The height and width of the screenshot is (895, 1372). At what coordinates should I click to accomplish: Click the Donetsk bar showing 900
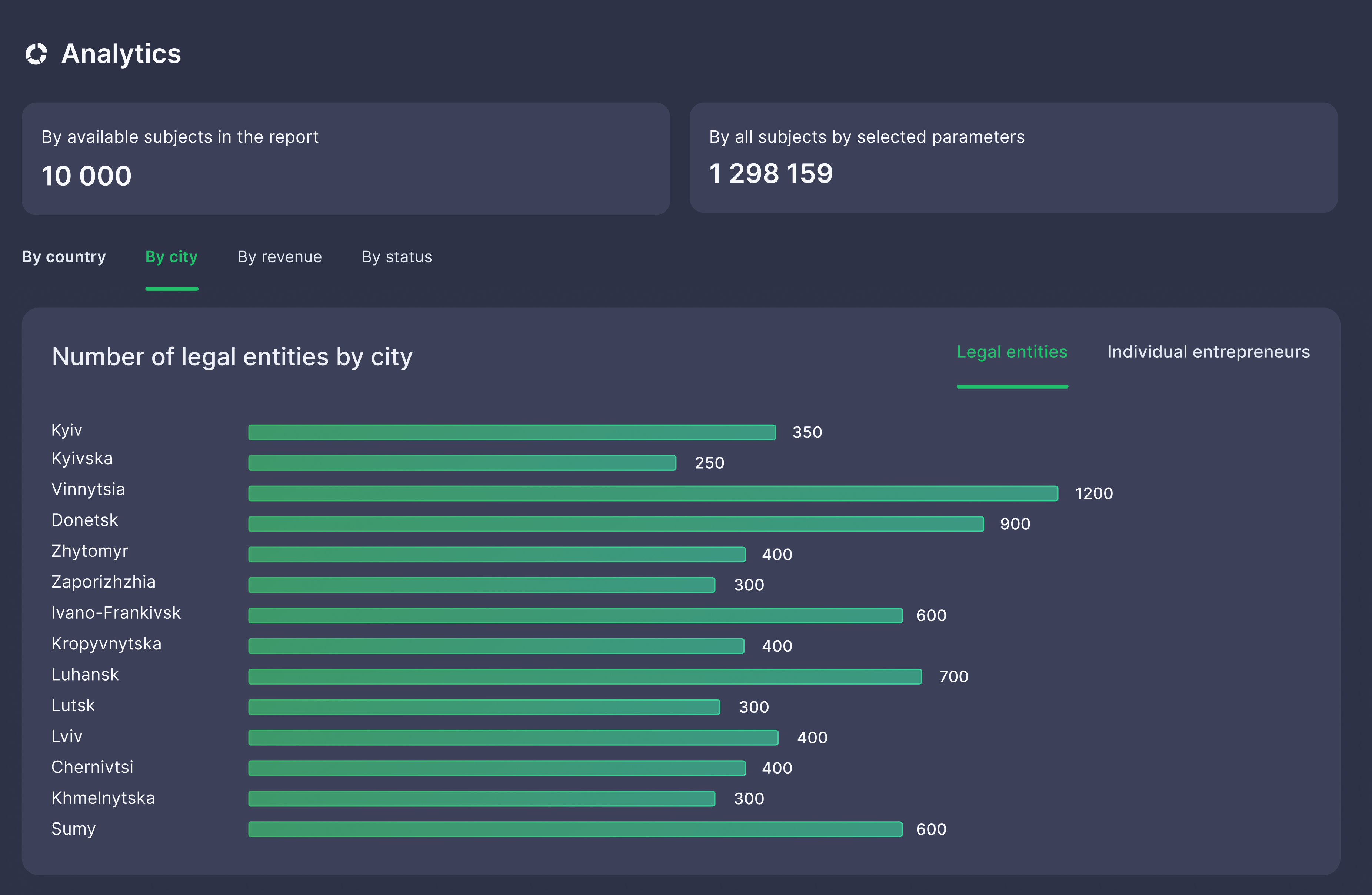616,523
